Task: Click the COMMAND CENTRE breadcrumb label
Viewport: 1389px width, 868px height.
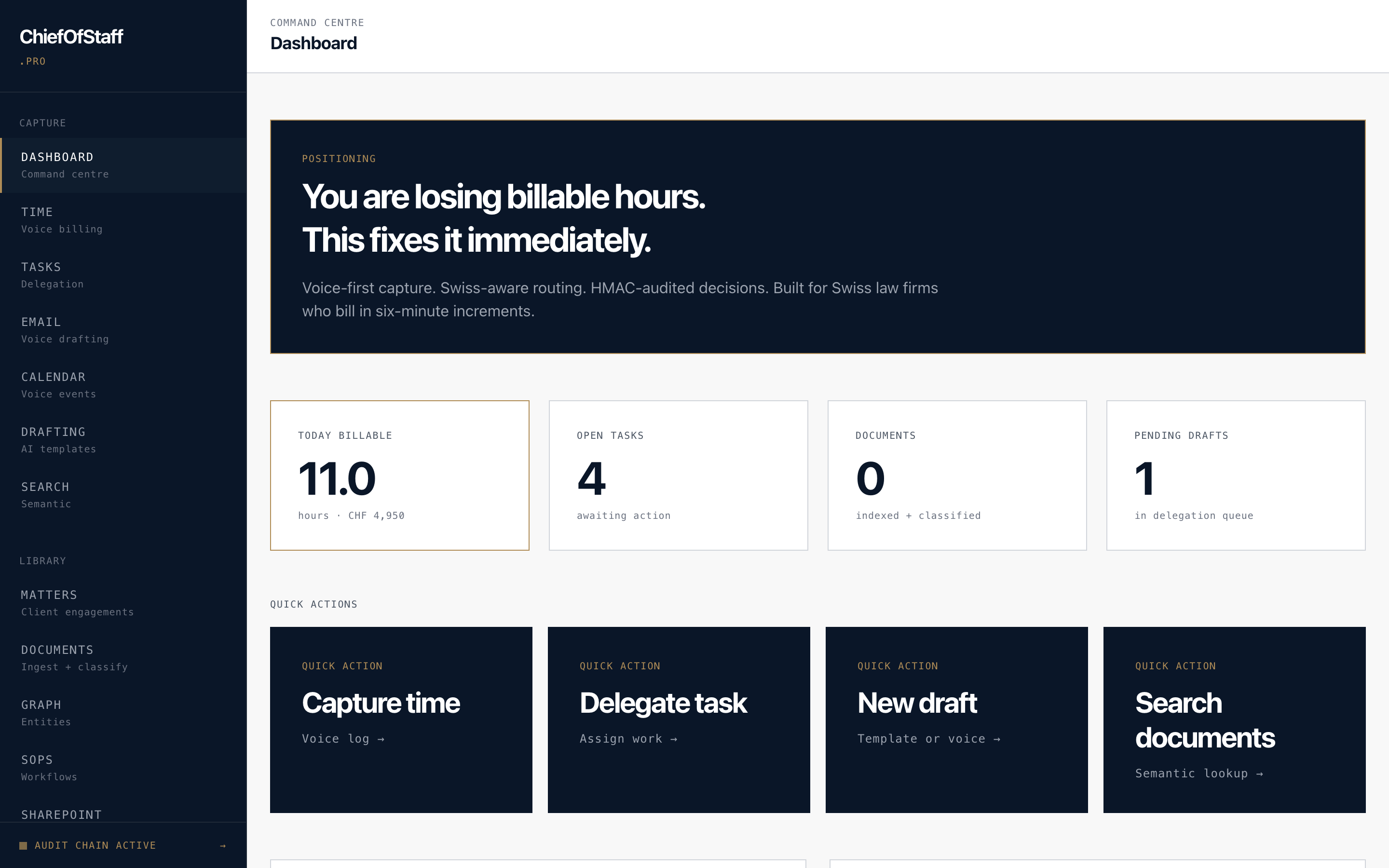Action: [317, 23]
